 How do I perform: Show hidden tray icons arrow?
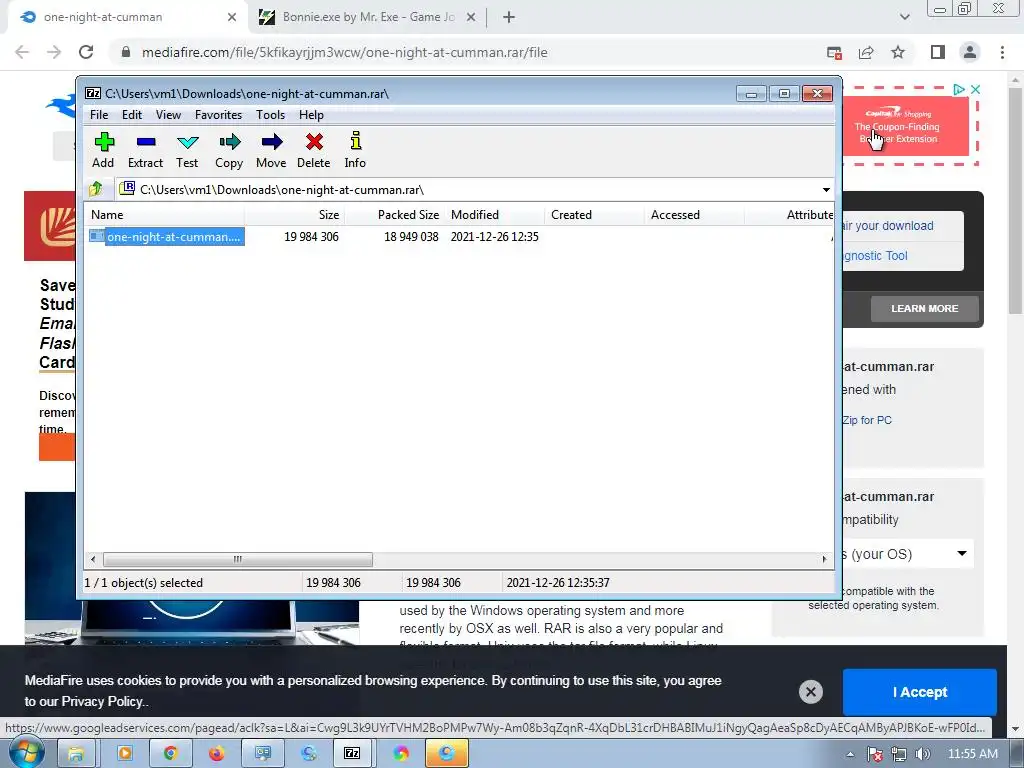click(850, 754)
